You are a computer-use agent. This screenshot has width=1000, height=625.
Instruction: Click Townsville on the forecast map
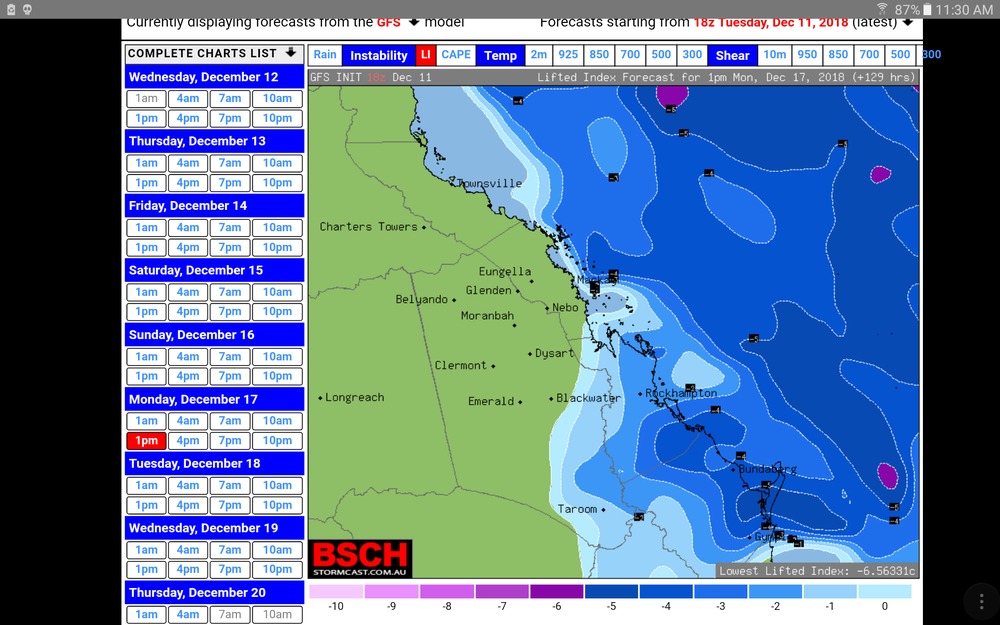point(489,184)
